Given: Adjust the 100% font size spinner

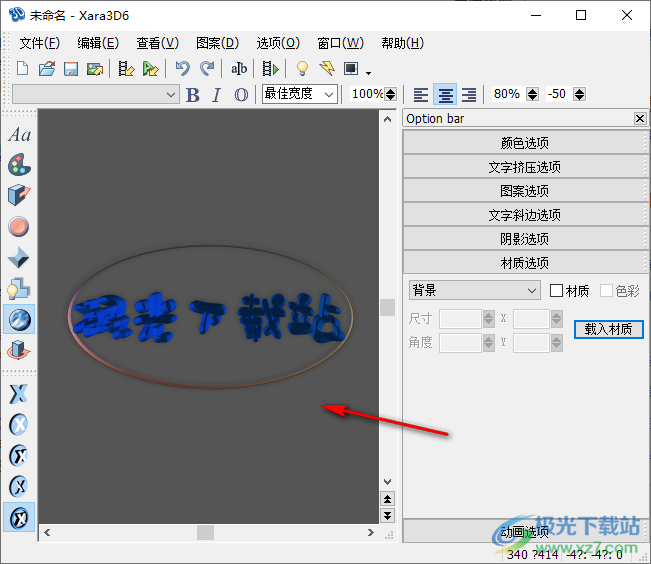Looking at the screenshot, I should [390, 94].
